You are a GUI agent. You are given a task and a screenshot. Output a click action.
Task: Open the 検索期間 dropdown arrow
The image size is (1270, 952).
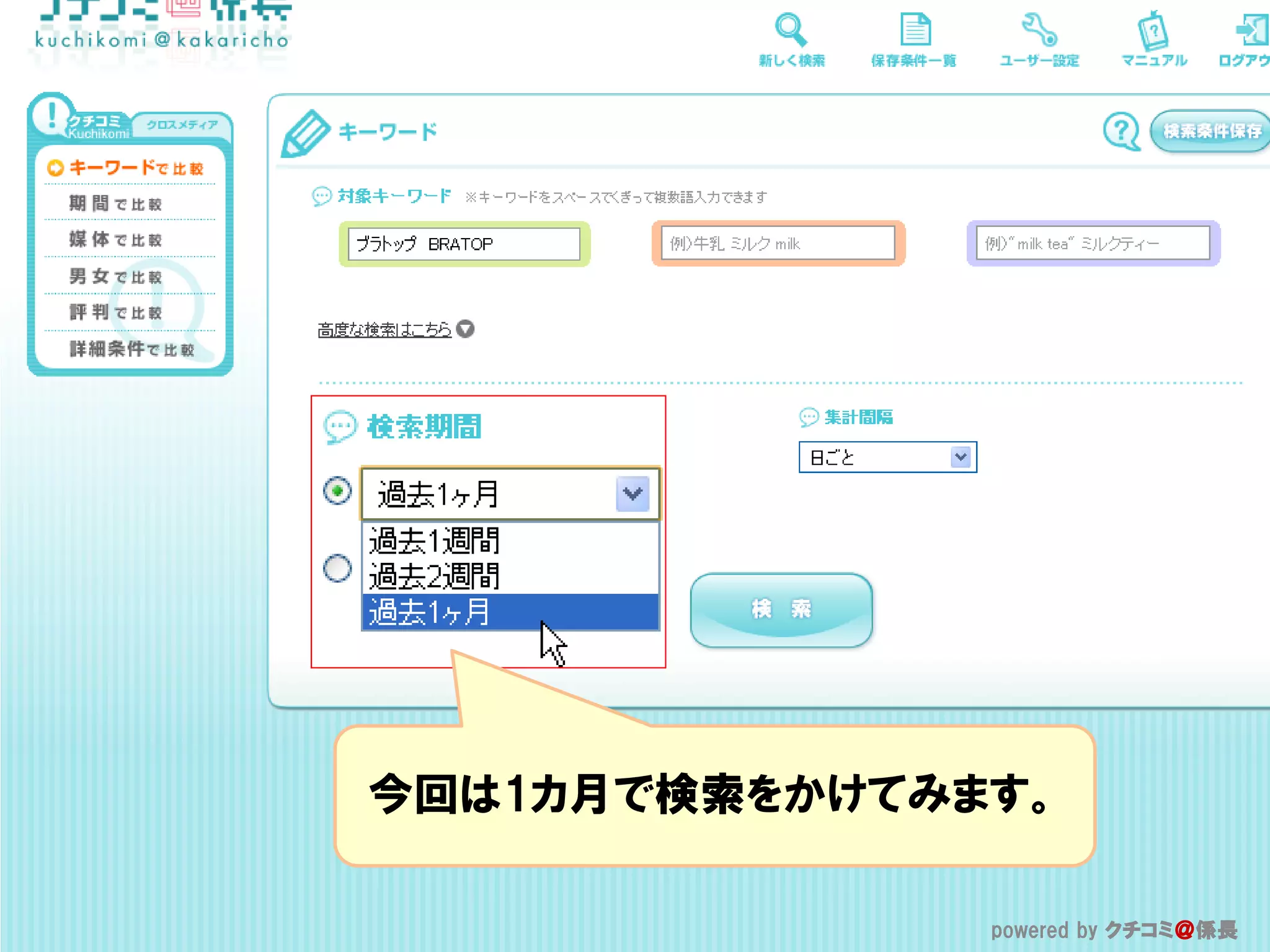[x=633, y=493]
